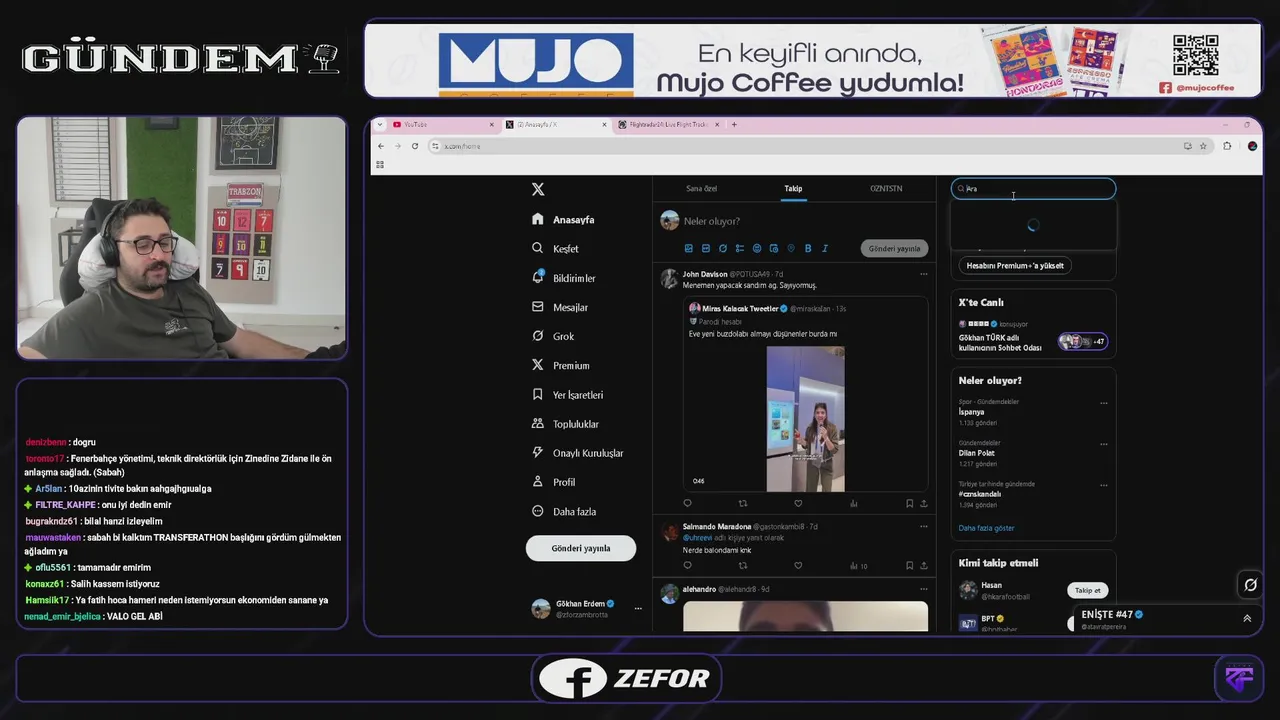Open more options for #cznskandalı trend
The image size is (1280, 720).
(x=1104, y=485)
